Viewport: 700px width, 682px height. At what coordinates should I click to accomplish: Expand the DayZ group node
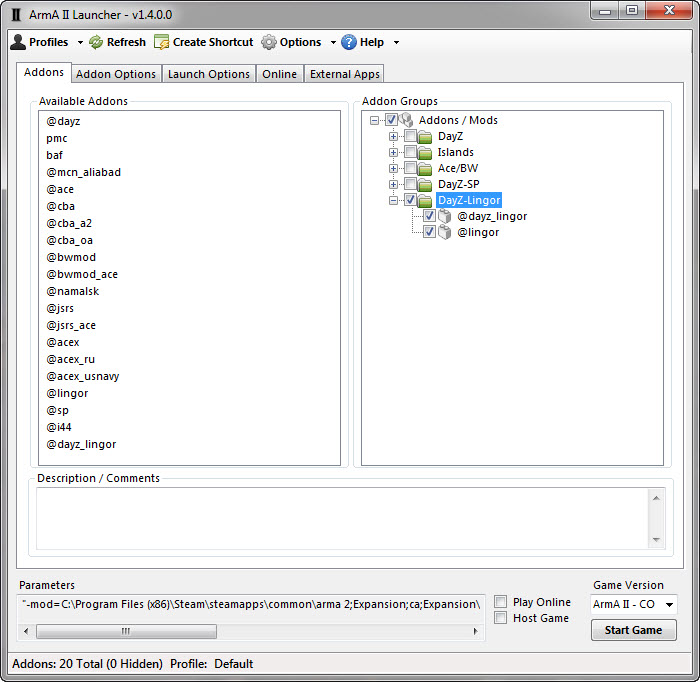point(393,136)
